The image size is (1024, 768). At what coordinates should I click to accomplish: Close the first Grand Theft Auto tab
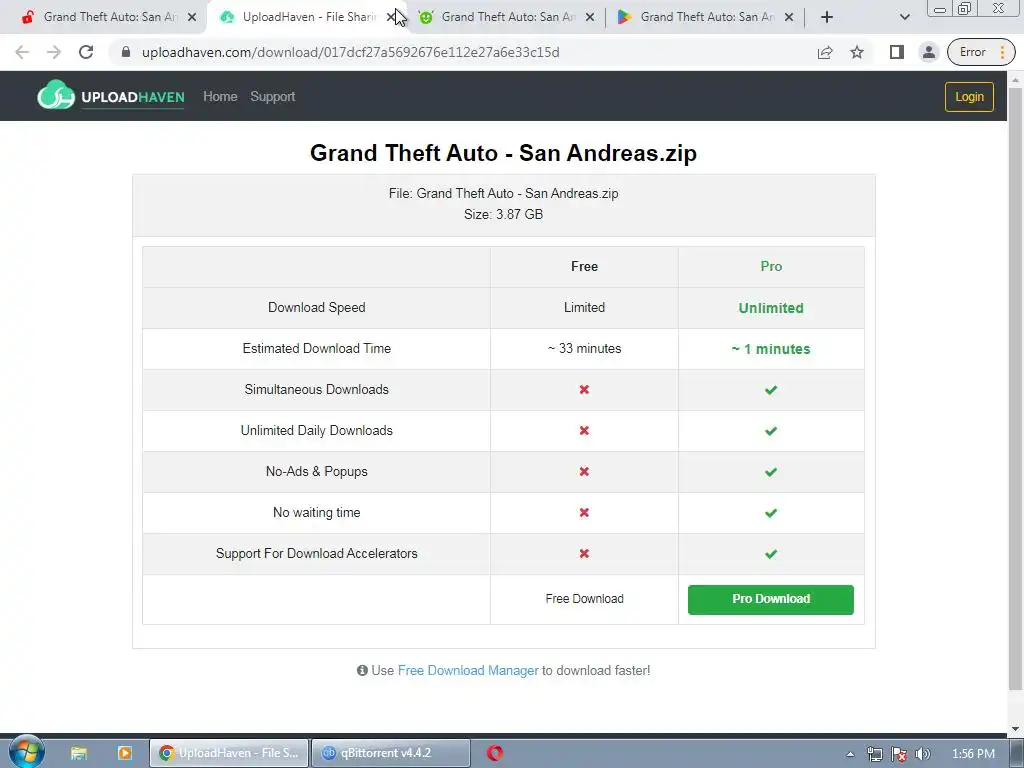(x=192, y=17)
